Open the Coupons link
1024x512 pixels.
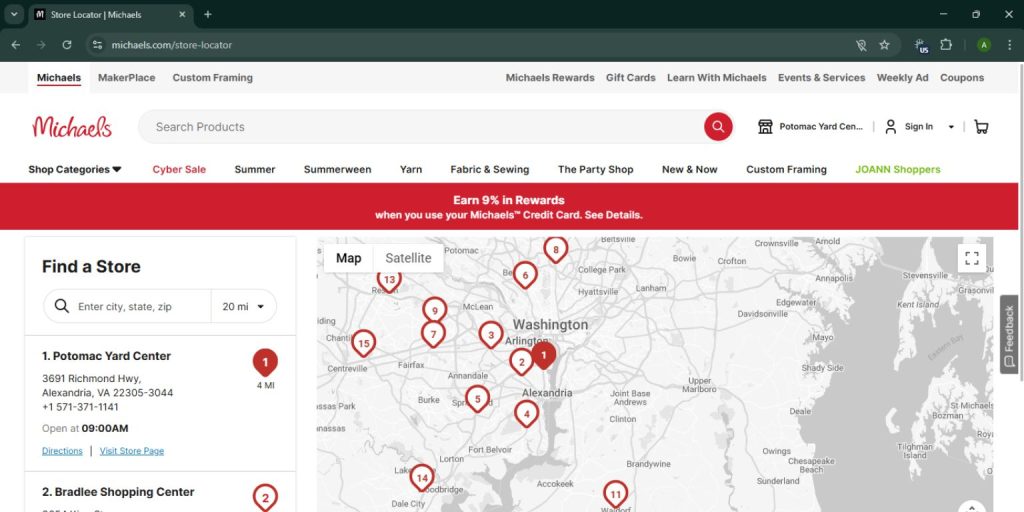pyautogui.click(x=962, y=78)
